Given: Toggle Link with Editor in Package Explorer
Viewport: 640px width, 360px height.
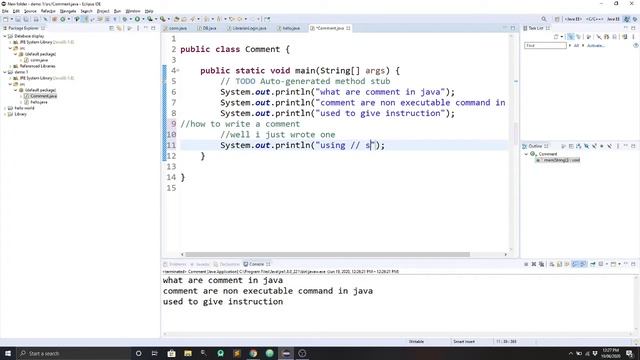Looking at the screenshot, I should [119, 28].
